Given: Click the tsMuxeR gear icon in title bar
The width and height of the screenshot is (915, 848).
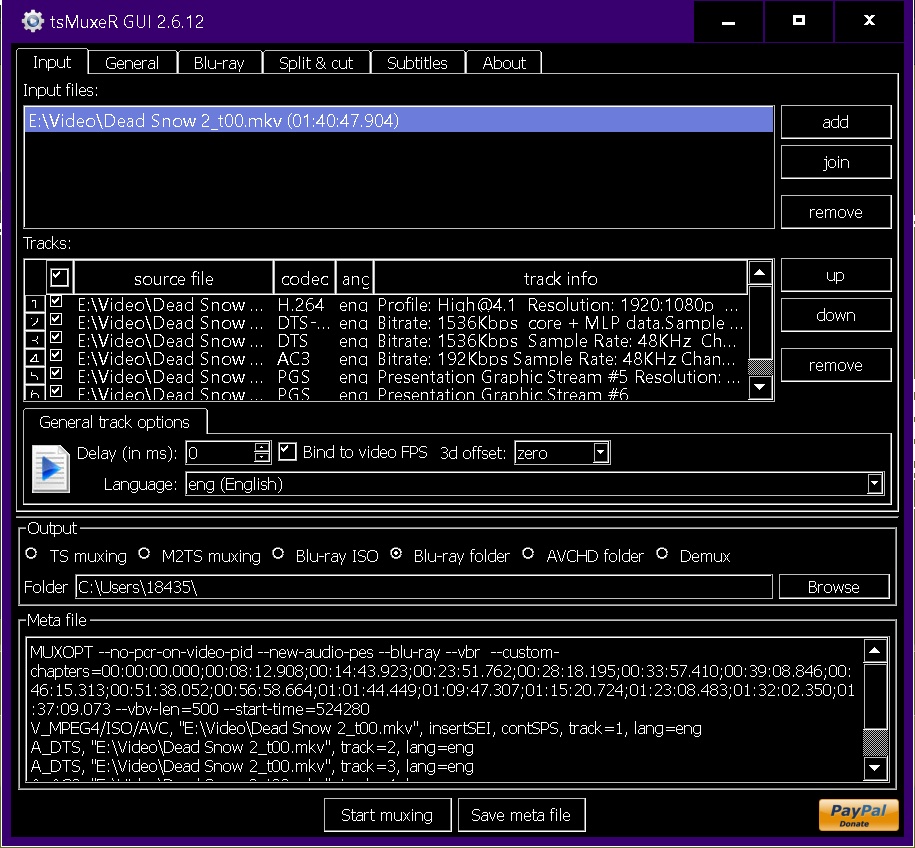Looking at the screenshot, I should 33,21.
